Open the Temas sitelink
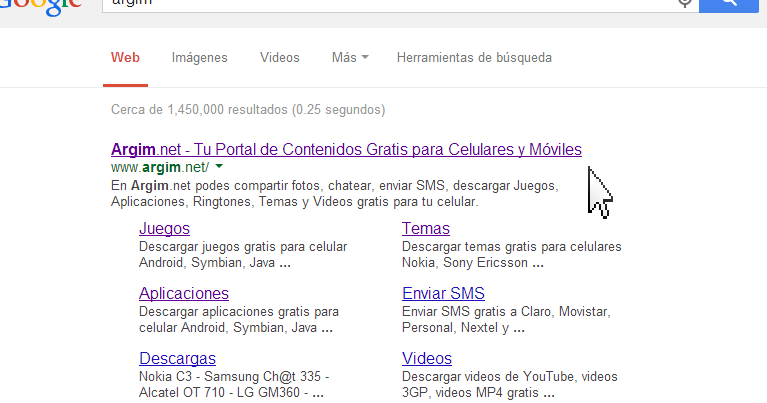 pyautogui.click(x=426, y=228)
